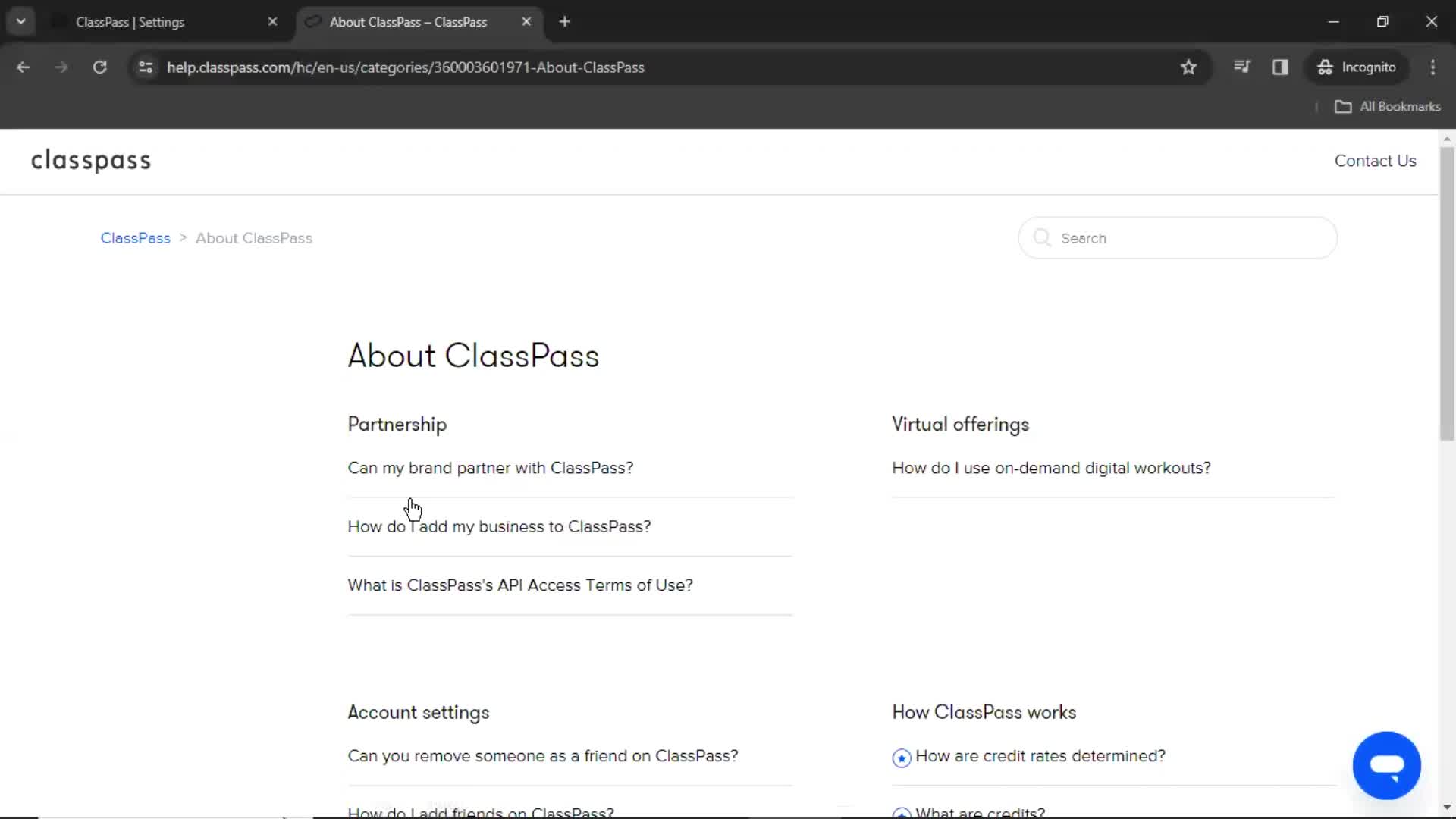Click the browser back arrow

click(x=23, y=67)
